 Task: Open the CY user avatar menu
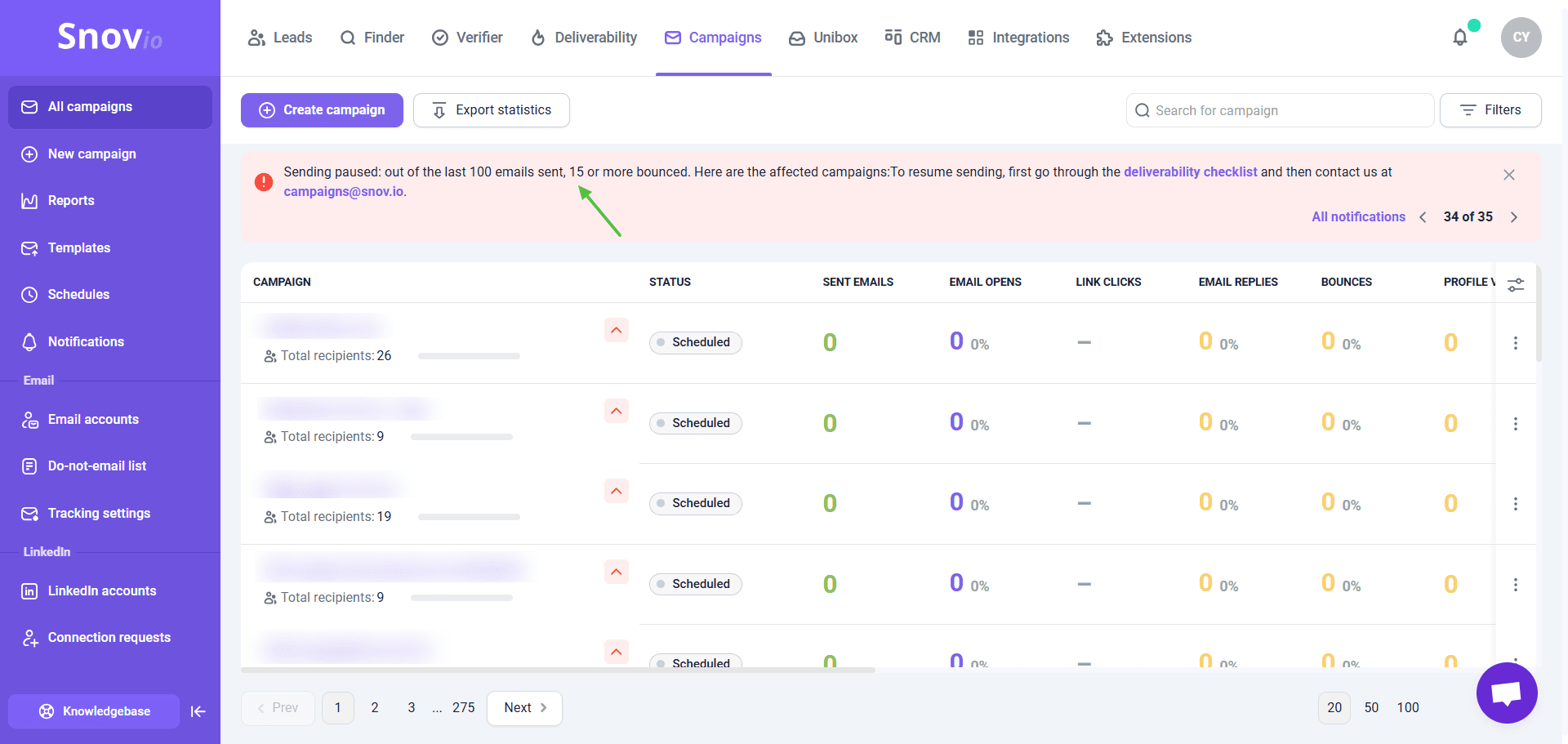point(1521,38)
